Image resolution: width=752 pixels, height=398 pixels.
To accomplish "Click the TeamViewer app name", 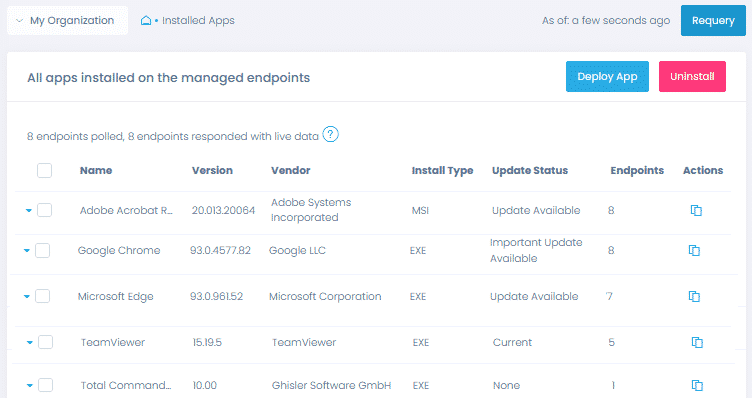I will coord(113,342).
